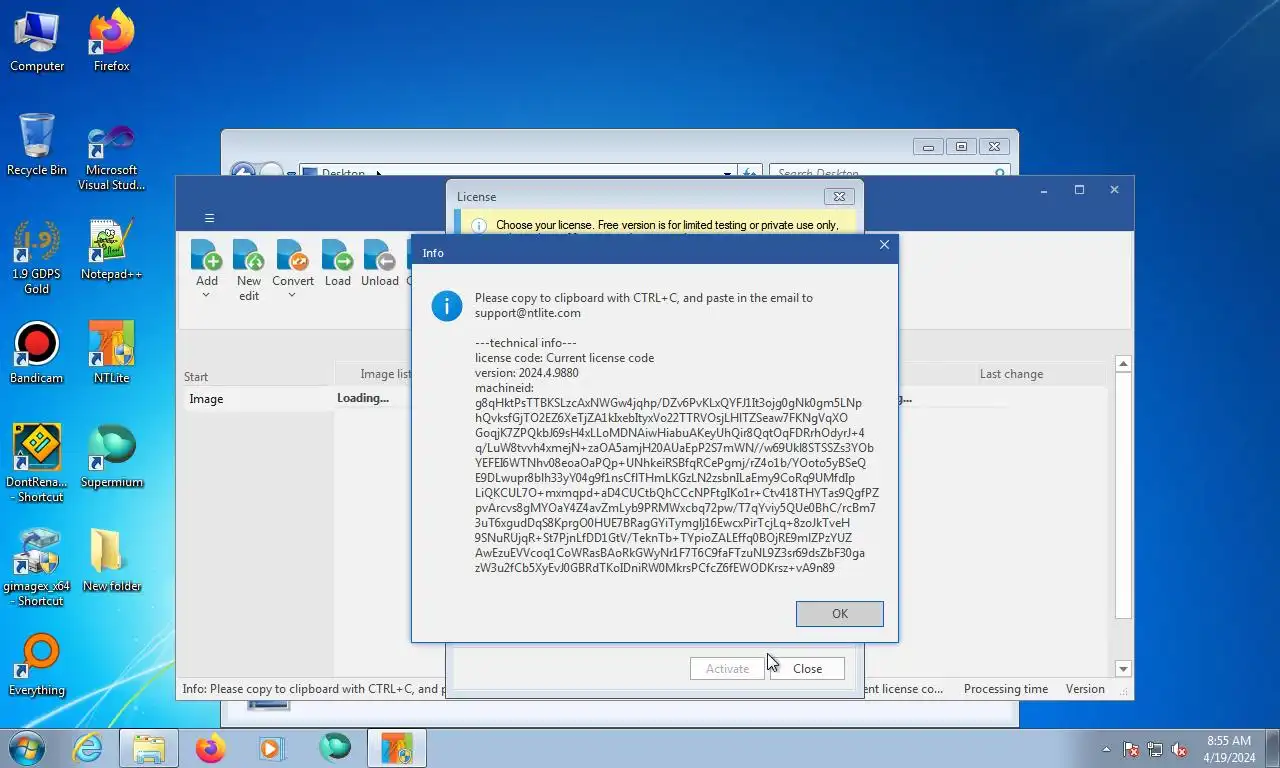Click Back button in Explorer window
1280x768 pixels.
tap(243, 171)
